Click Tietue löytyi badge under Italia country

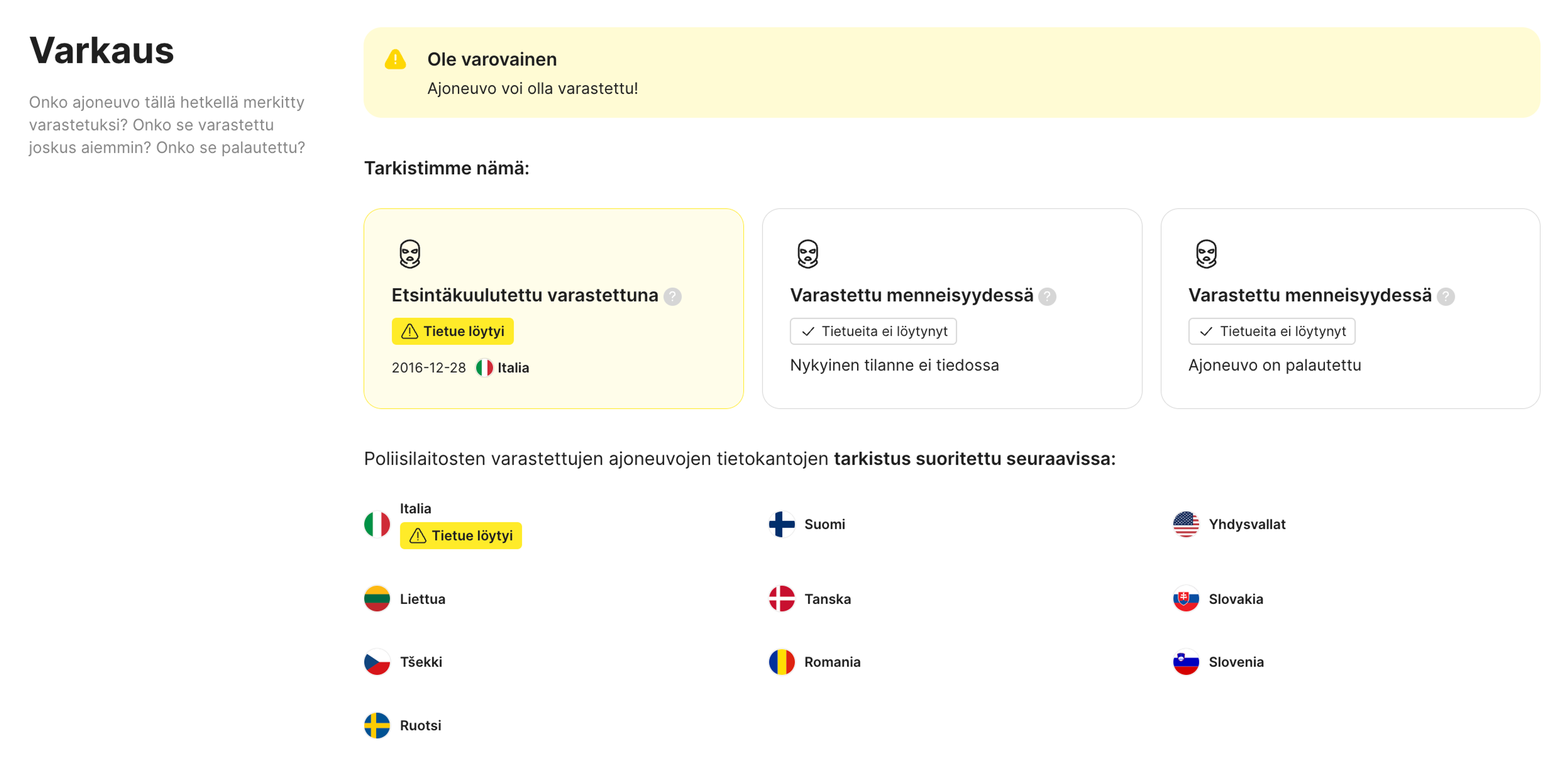tap(461, 536)
